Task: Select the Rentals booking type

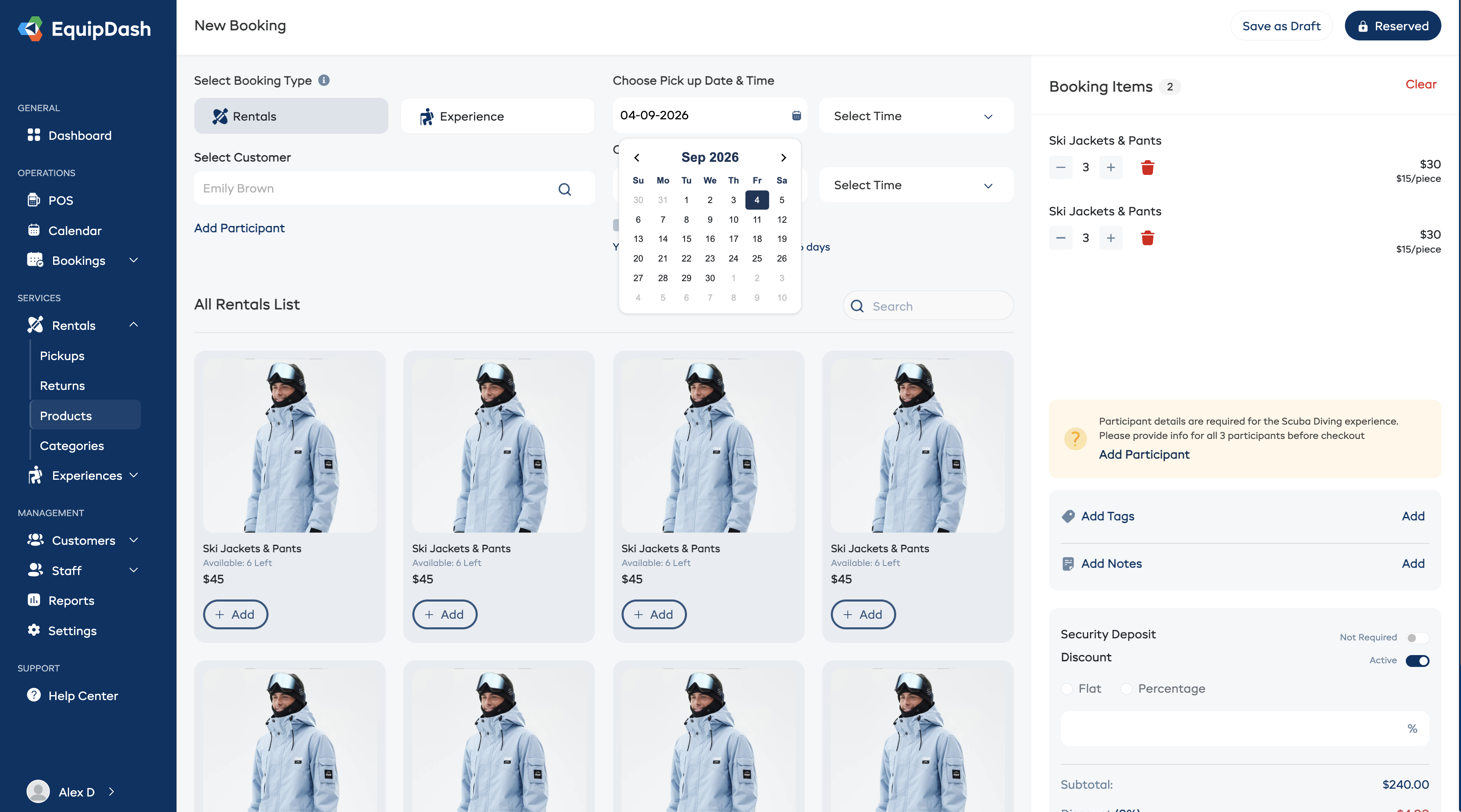Action: coord(291,116)
